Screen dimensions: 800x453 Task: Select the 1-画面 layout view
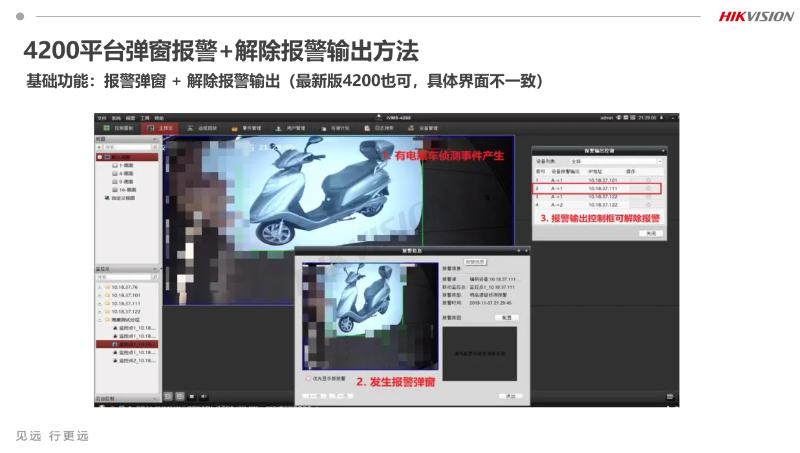click(x=123, y=165)
